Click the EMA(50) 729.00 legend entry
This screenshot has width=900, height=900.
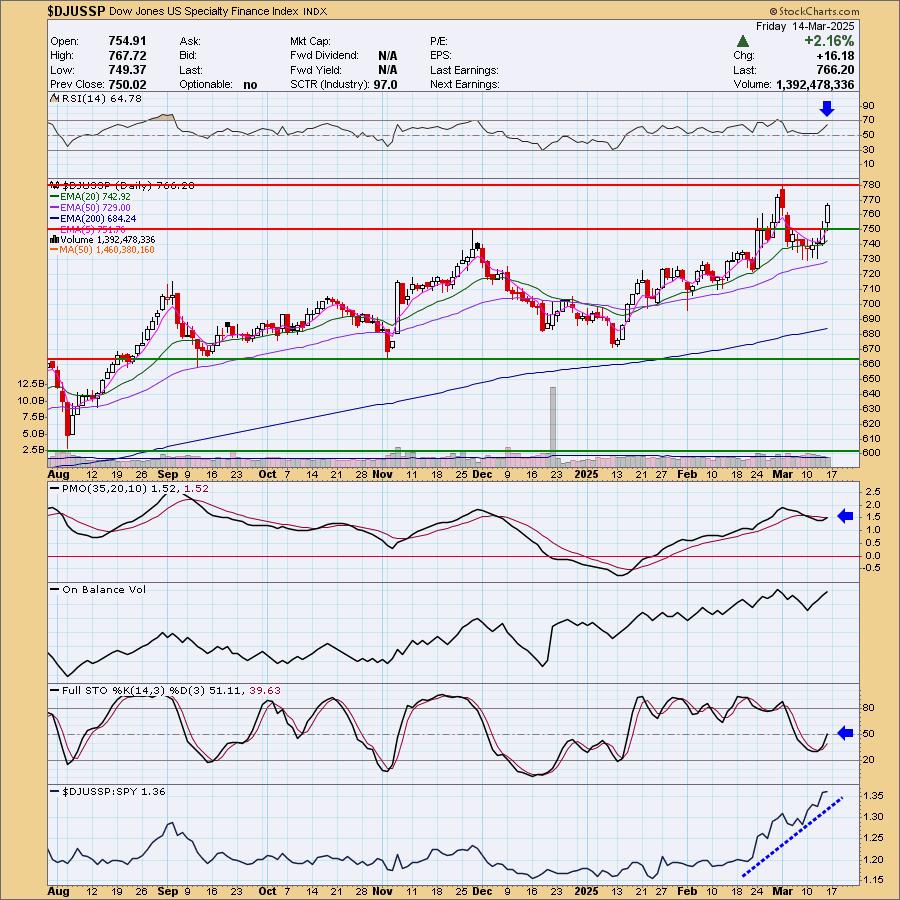[91, 207]
